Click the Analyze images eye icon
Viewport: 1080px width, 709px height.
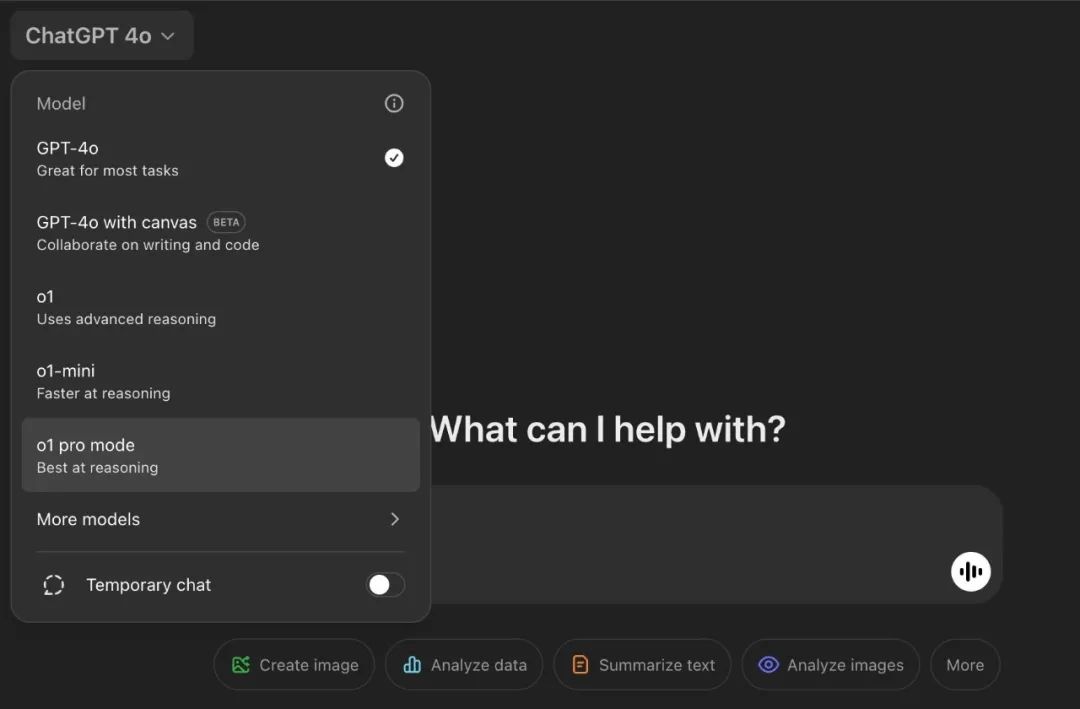coord(768,665)
